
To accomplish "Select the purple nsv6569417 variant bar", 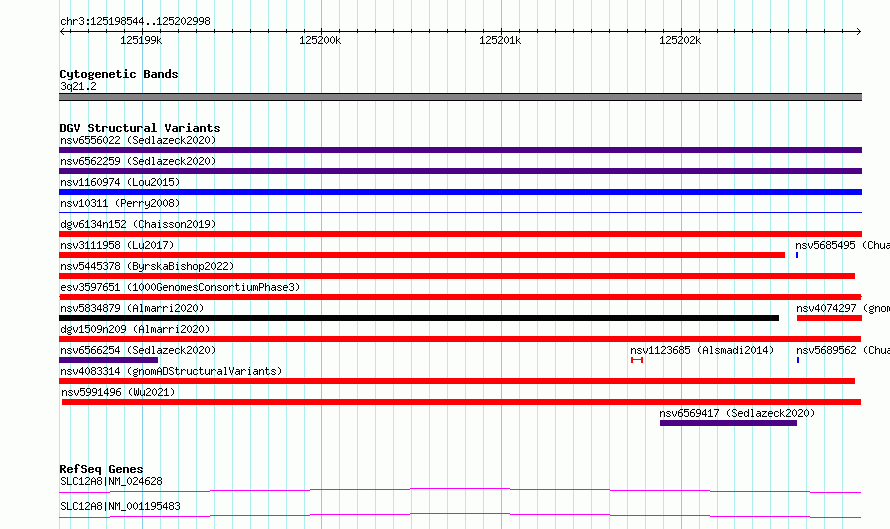I will (728, 423).
